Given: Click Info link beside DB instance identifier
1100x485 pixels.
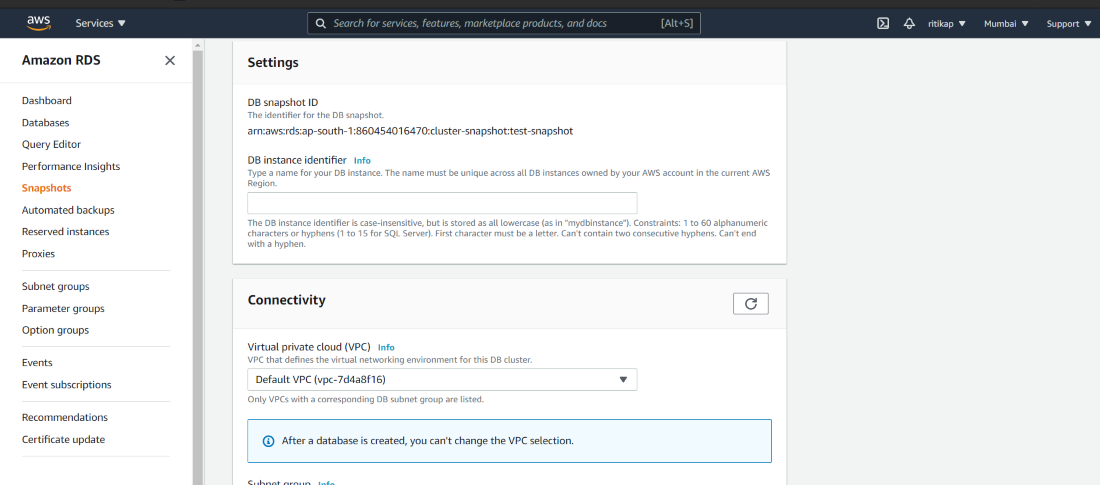Looking at the screenshot, I should click(x=362, y=160).
